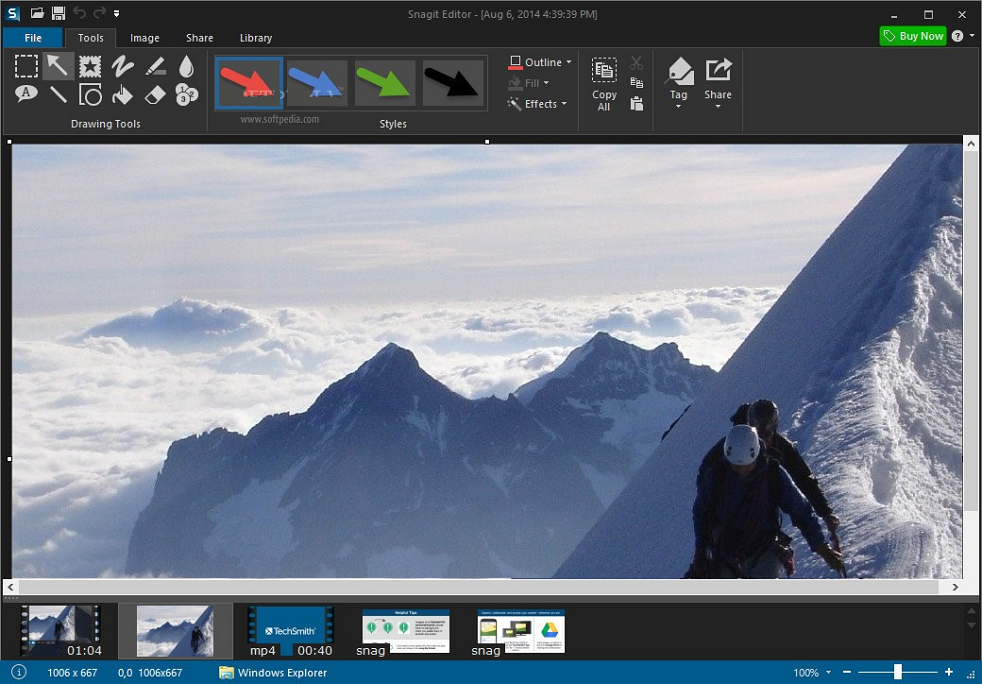Open the Help question mark icon

pyautogui.click(x=958, y=36)
